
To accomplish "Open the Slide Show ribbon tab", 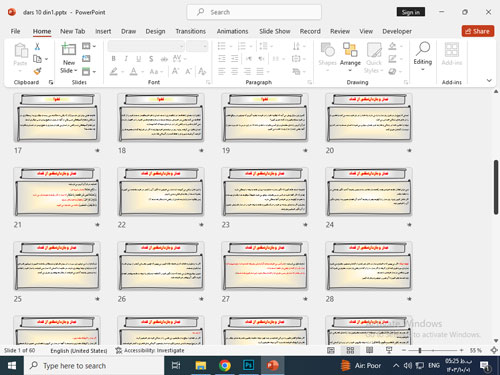I will point(275,31).
